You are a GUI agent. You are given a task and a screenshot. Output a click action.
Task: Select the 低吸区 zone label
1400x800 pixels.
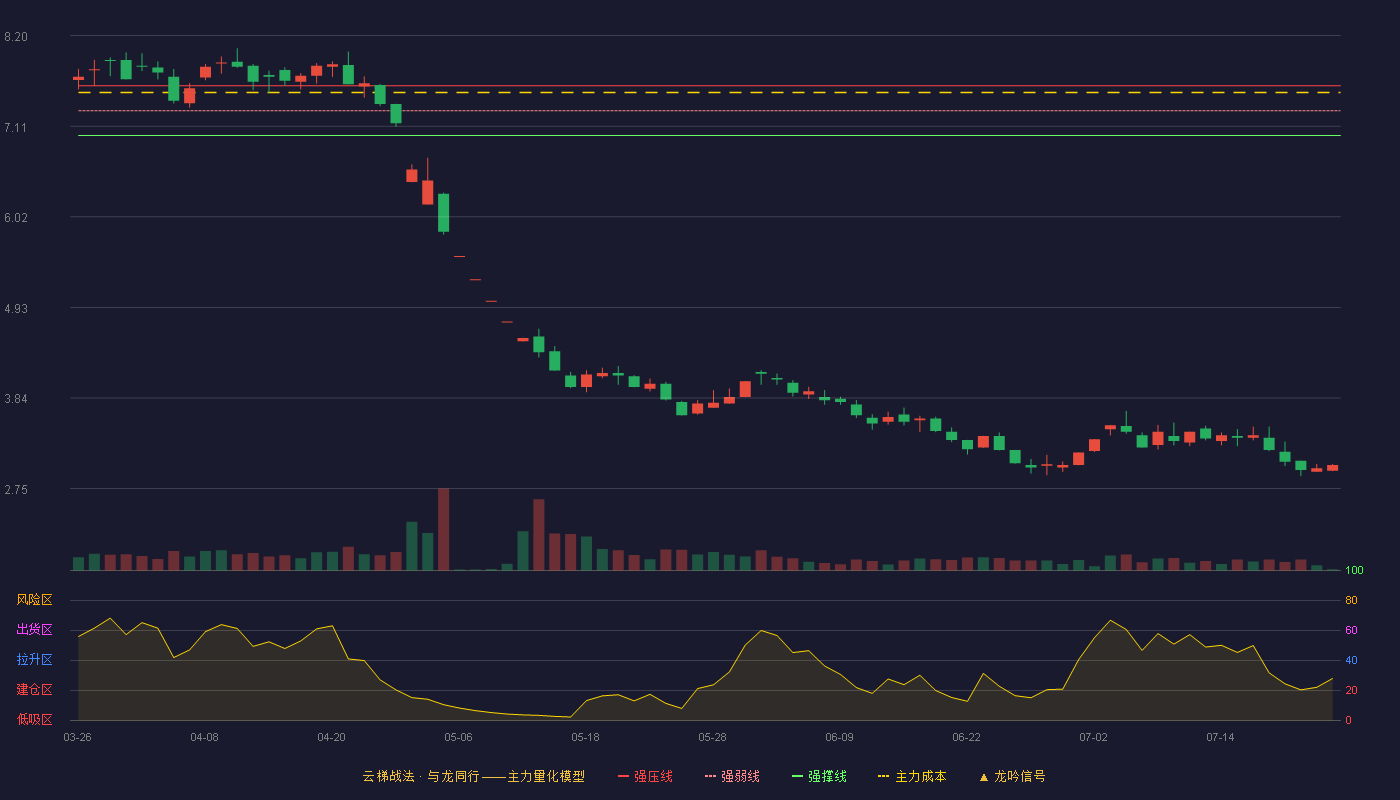34,720
